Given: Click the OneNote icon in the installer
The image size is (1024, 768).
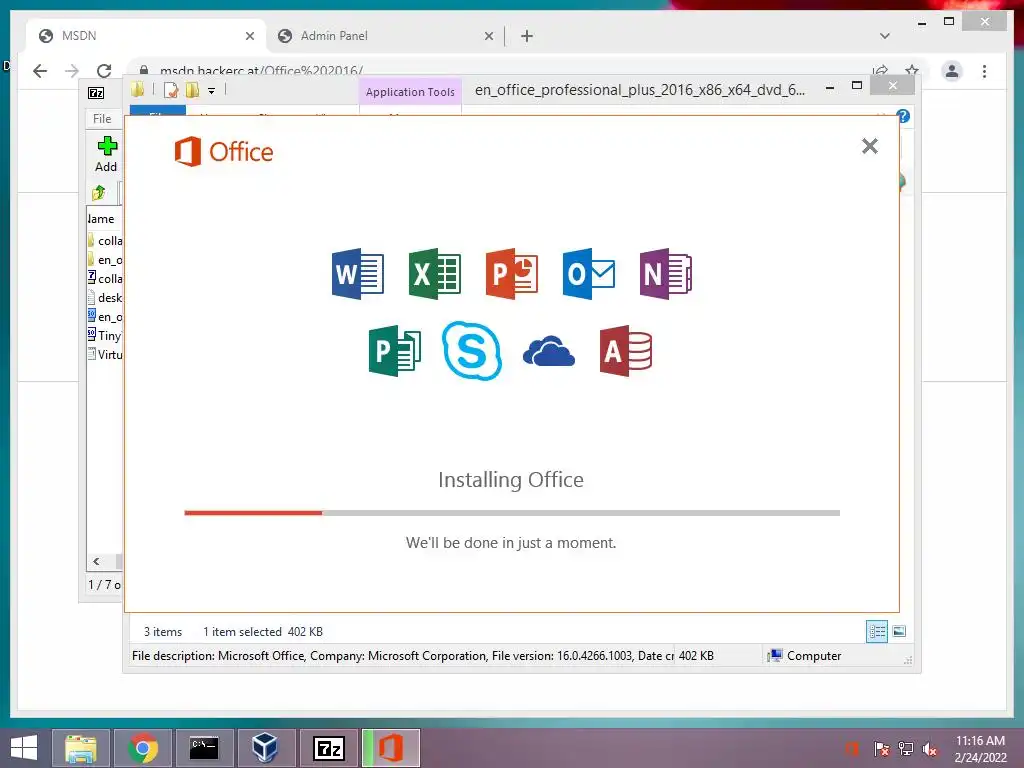Looking at the screenshot, I should click(x=665, y=274).
